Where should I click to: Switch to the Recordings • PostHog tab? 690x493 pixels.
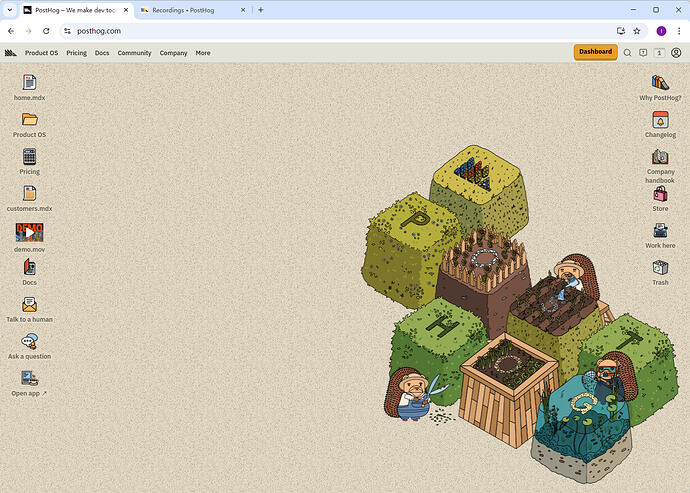[185, 10]
